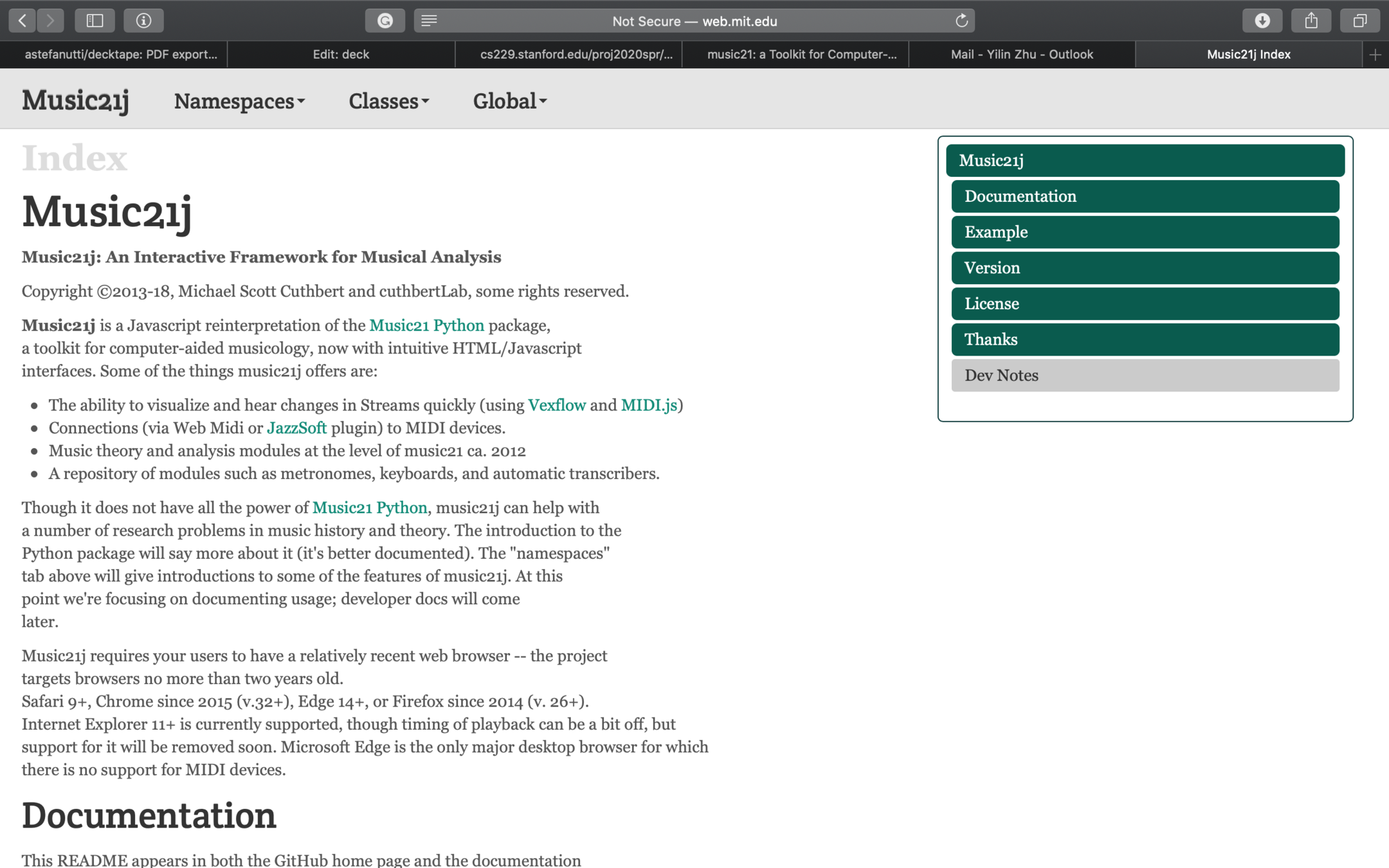Follow the JazzSoft plugin link
Image resolution: width=1389 pixels, height=868 pixels.
click(x=296, y=428)
